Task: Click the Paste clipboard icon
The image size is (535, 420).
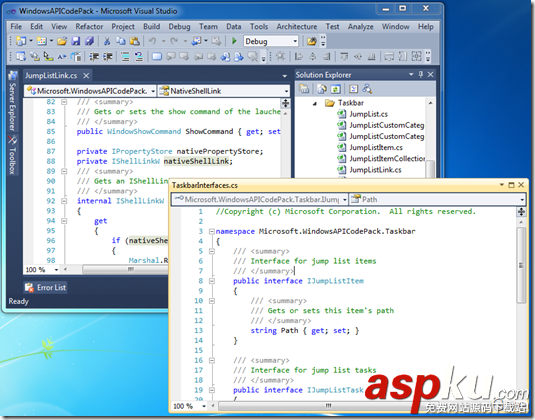Action: 134,41
